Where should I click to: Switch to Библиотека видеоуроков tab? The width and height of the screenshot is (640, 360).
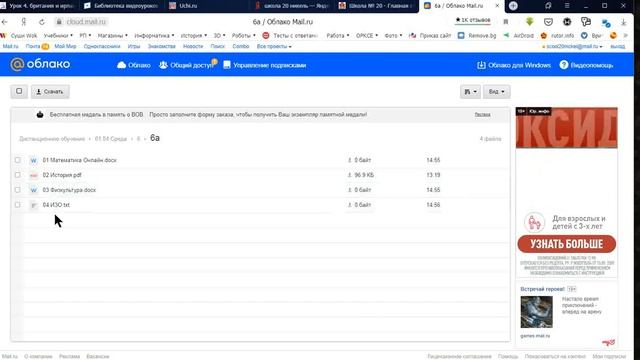coord(122,6)
